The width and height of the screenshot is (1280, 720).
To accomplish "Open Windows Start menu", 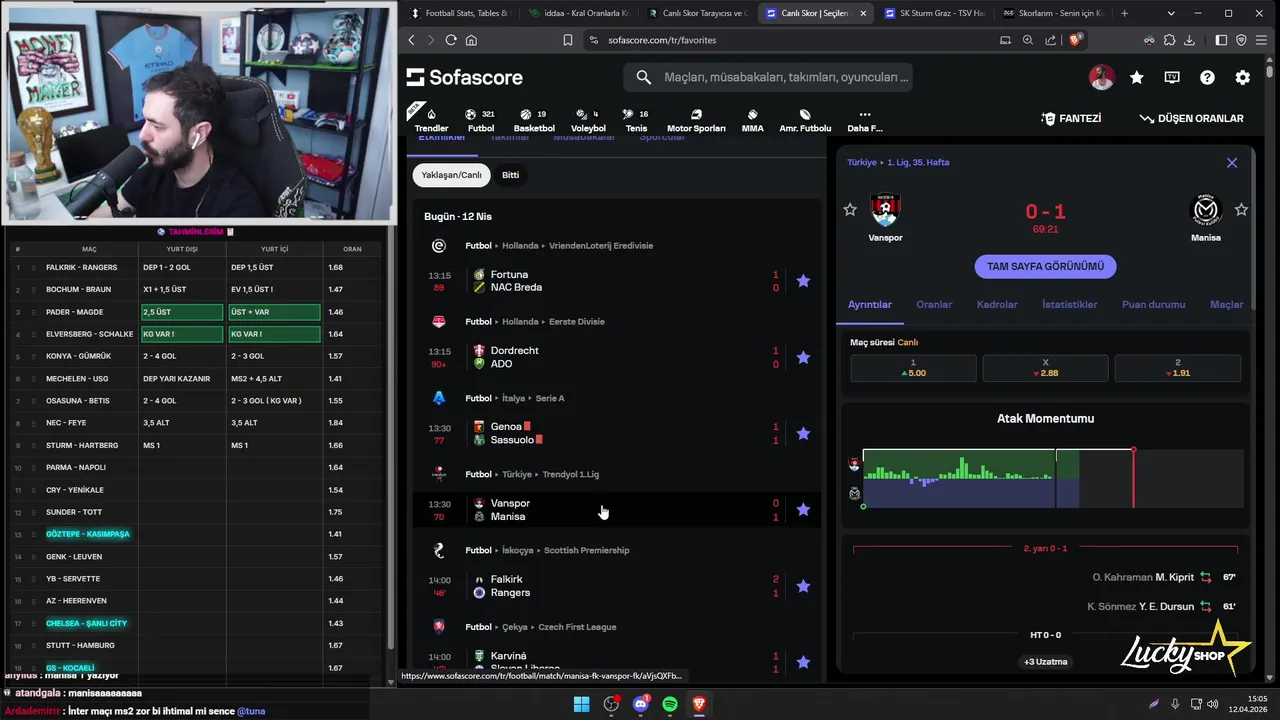I will click(581, 704).
